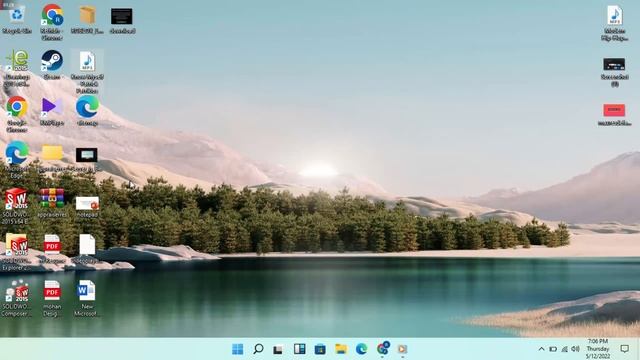Viewport: 640px width, 360px height.
Task: Expand the hidden system tray icons chevron
Action: pyautogui.click(x=541, y=349)
